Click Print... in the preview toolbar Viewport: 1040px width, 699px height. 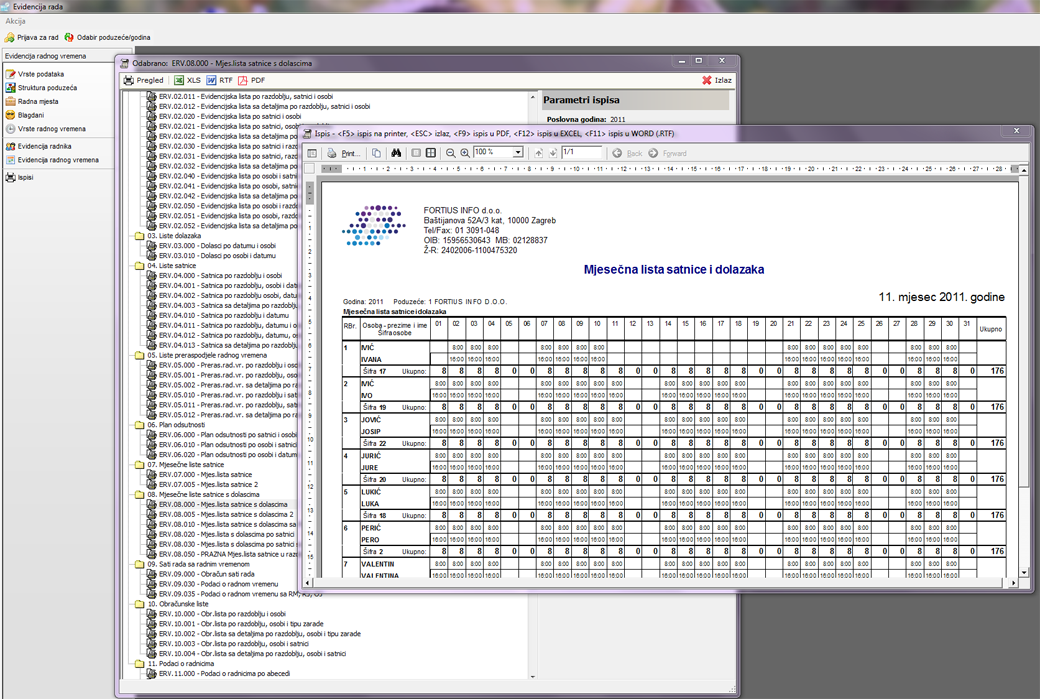point(344,153)
